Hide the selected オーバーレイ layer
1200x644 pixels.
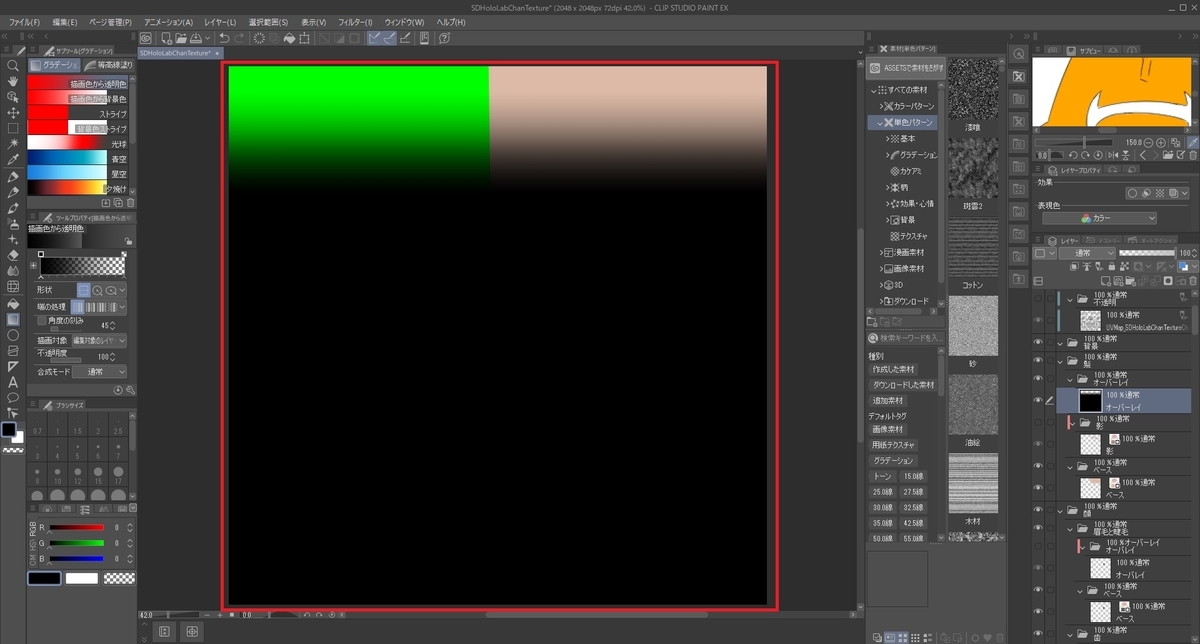[1038, 400]
